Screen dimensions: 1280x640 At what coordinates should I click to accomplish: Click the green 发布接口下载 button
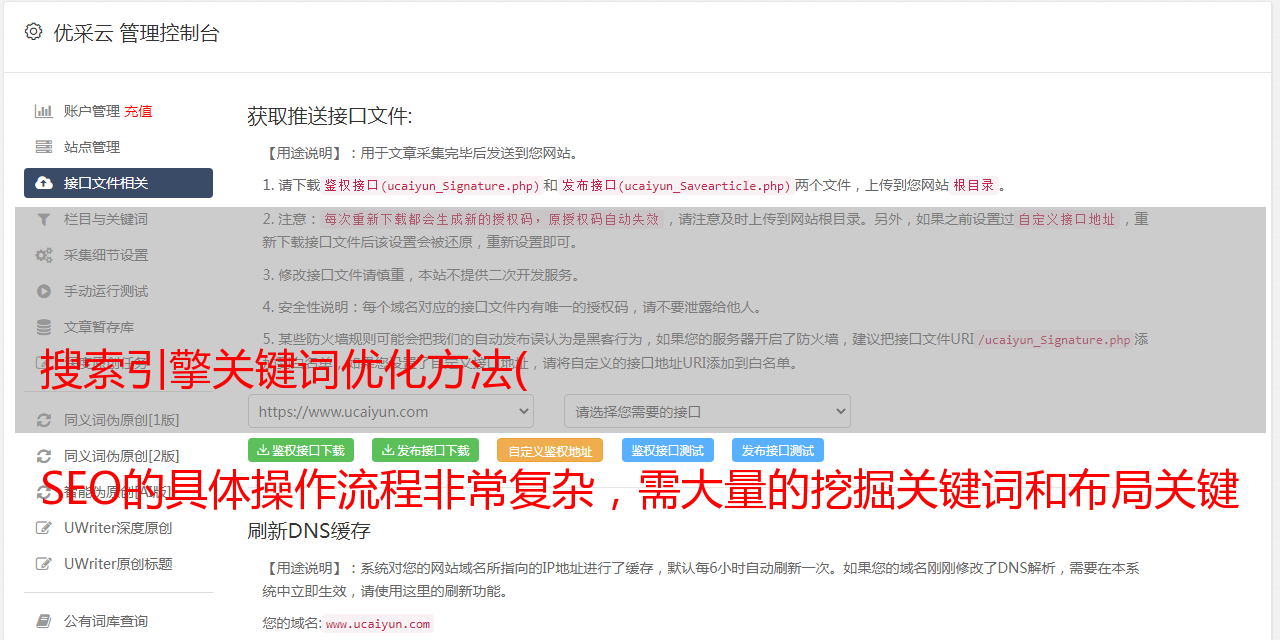(425, 450)
